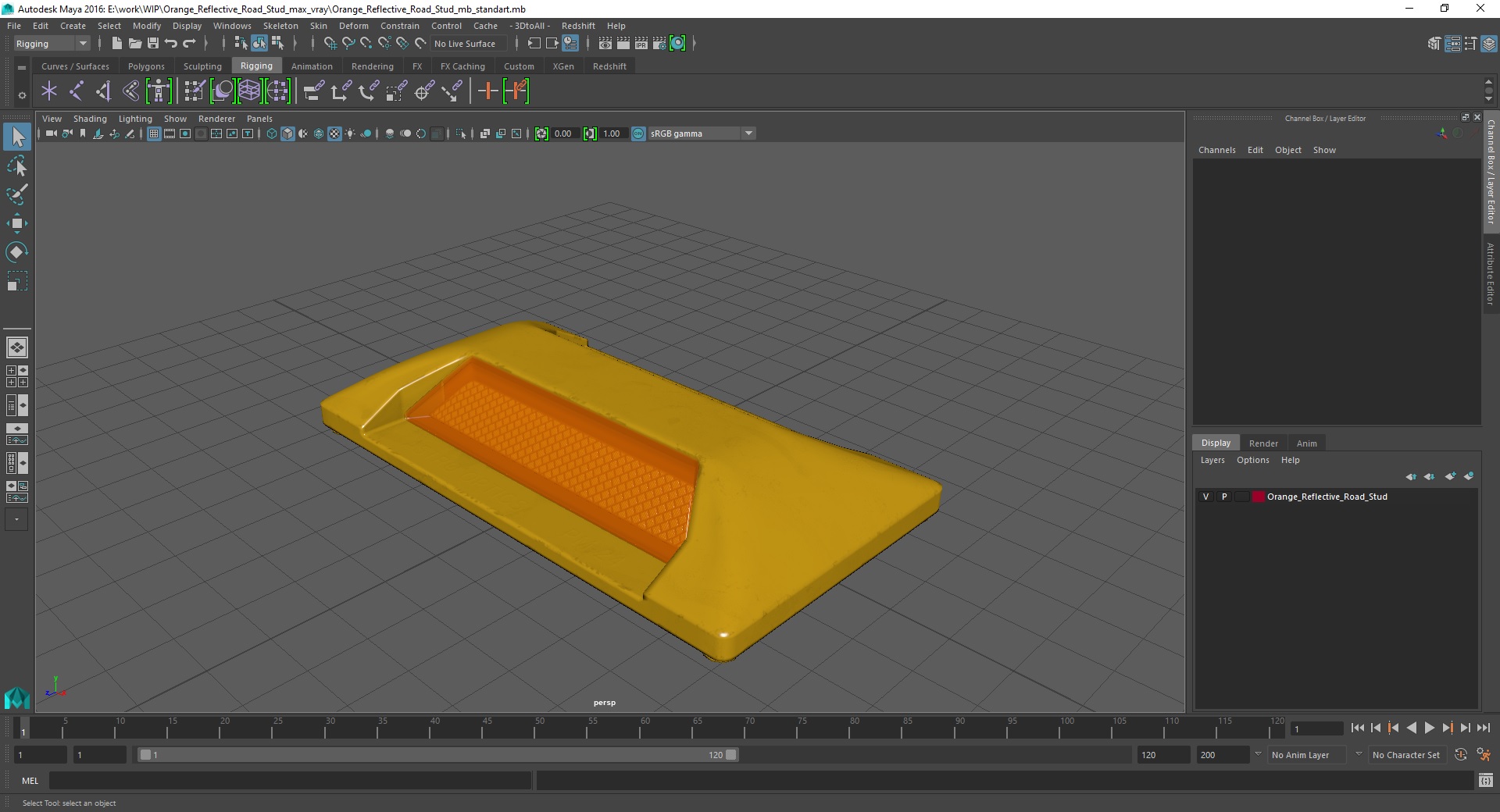Toggle playback P of Orange_Reflective_Road_Stud layer
The width and height of the screenshot is (1500, 812).
[x=1224, y=497]
